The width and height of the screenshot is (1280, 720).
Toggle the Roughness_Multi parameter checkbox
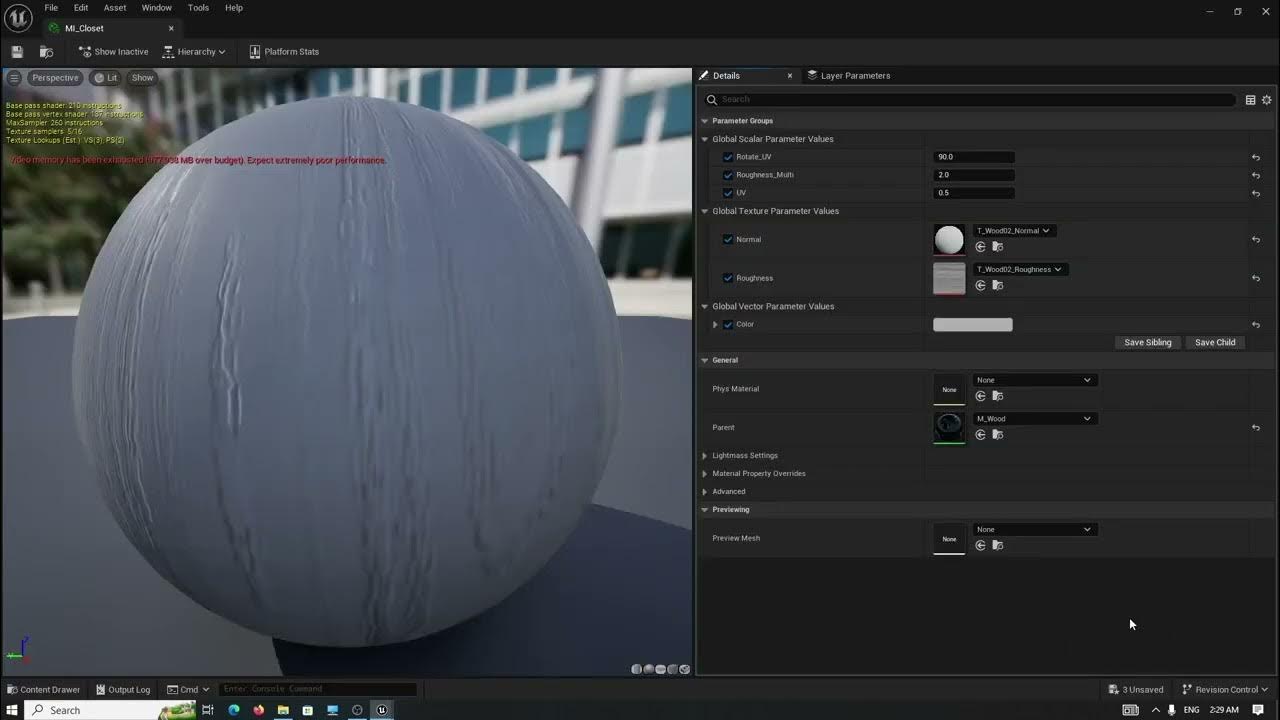tap(728, 175)
